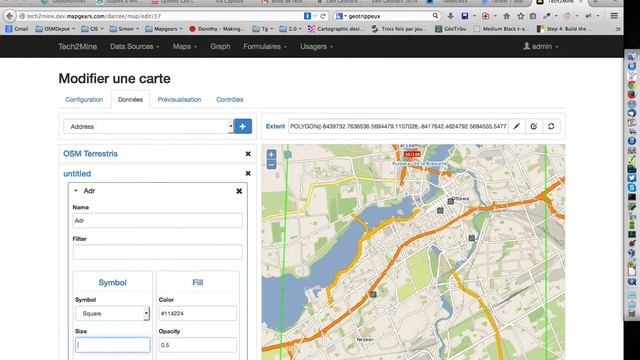Open the untitled layer link

[x=77, y=173]
